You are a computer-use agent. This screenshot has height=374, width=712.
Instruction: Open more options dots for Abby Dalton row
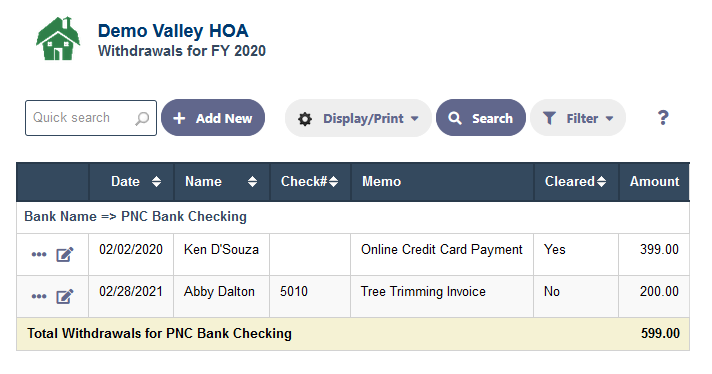click(x=39, y=296)
